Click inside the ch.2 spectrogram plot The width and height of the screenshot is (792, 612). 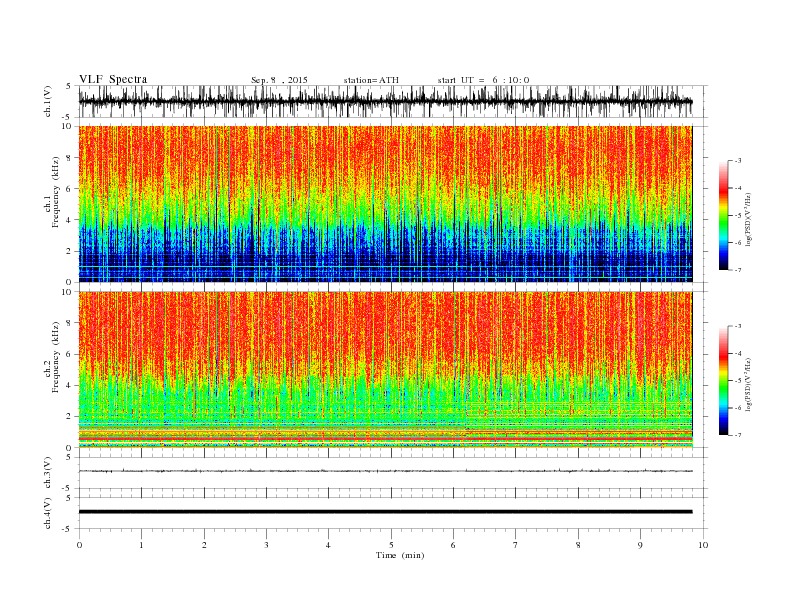385,370
